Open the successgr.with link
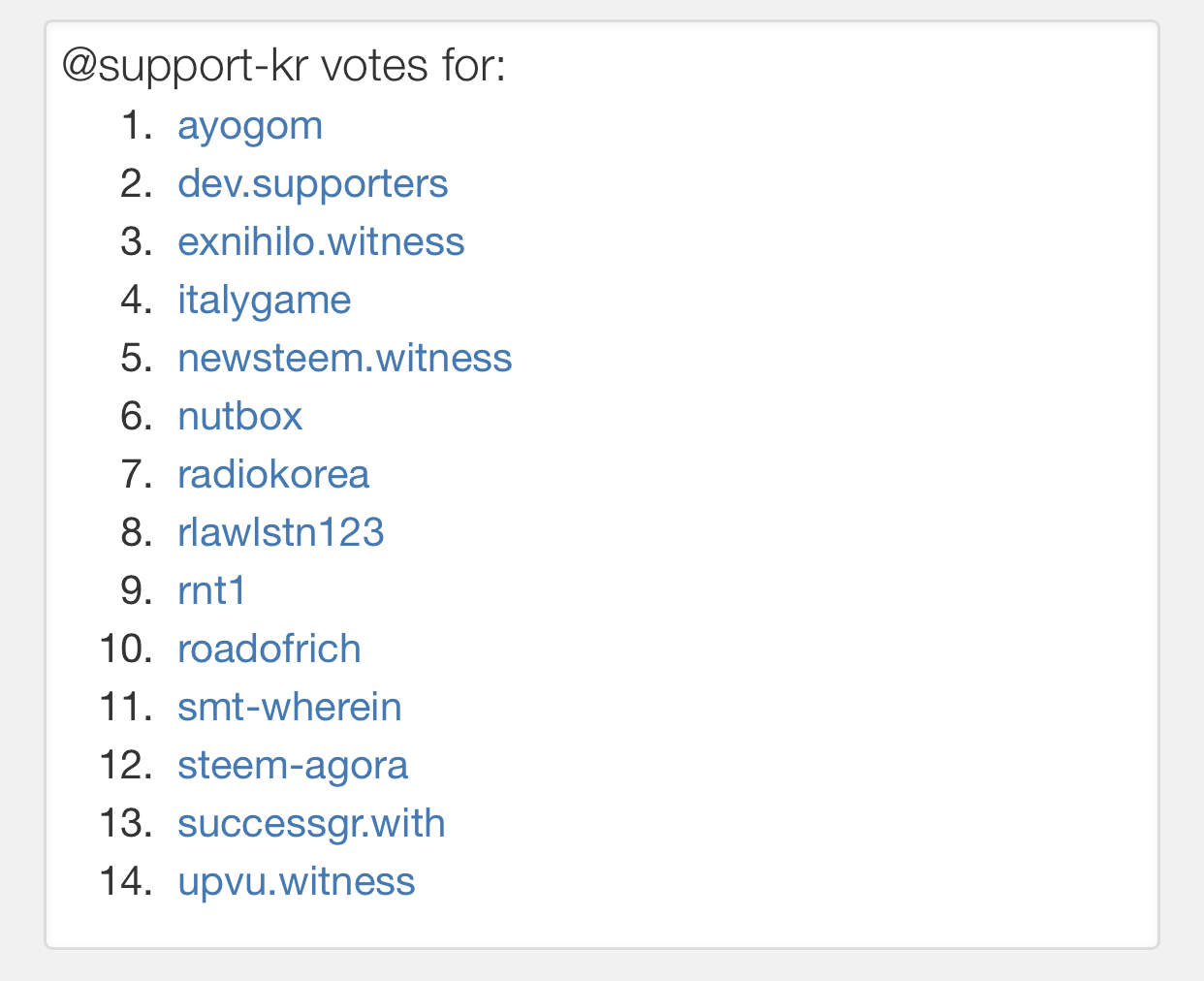 [311, 824]
